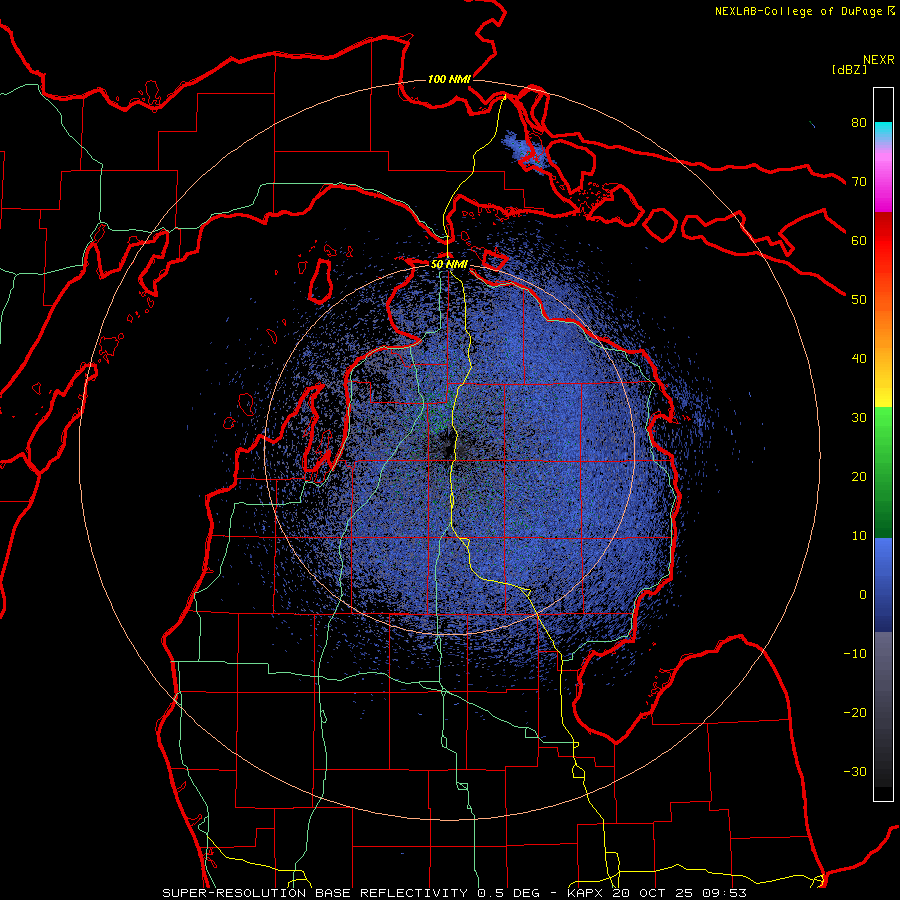Screen dimensions: 900x900
Task: Click the -20 dBZ scale value
Action: [855, 712]
